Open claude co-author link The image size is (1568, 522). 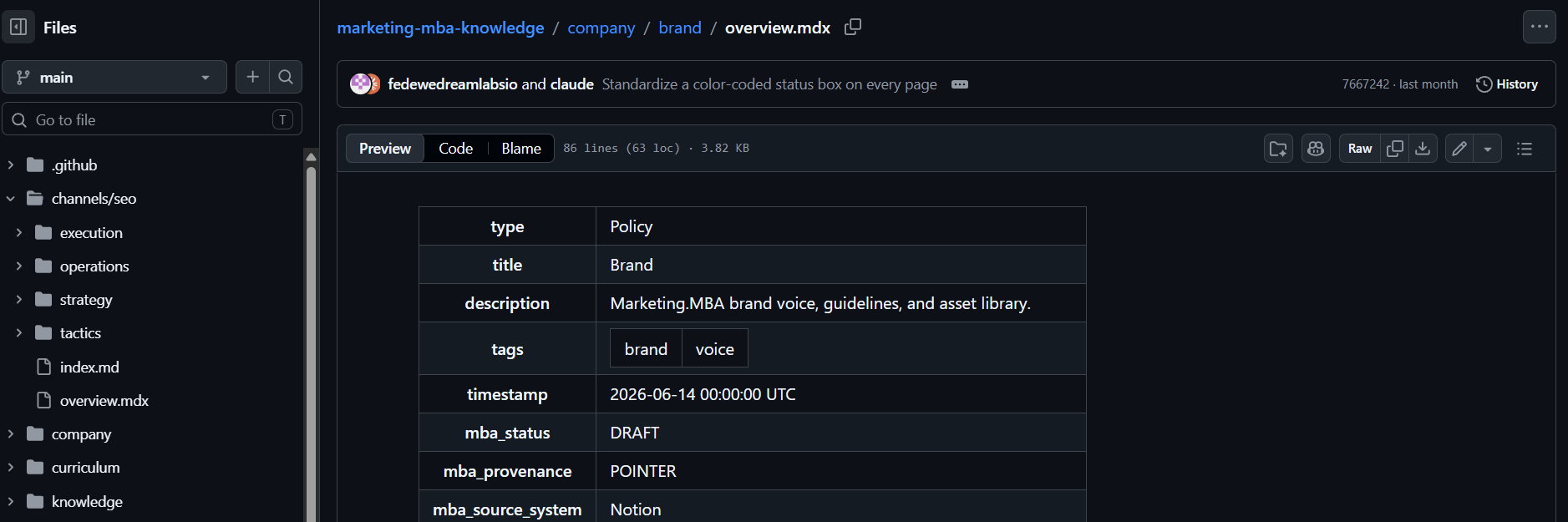pos(572,84)
